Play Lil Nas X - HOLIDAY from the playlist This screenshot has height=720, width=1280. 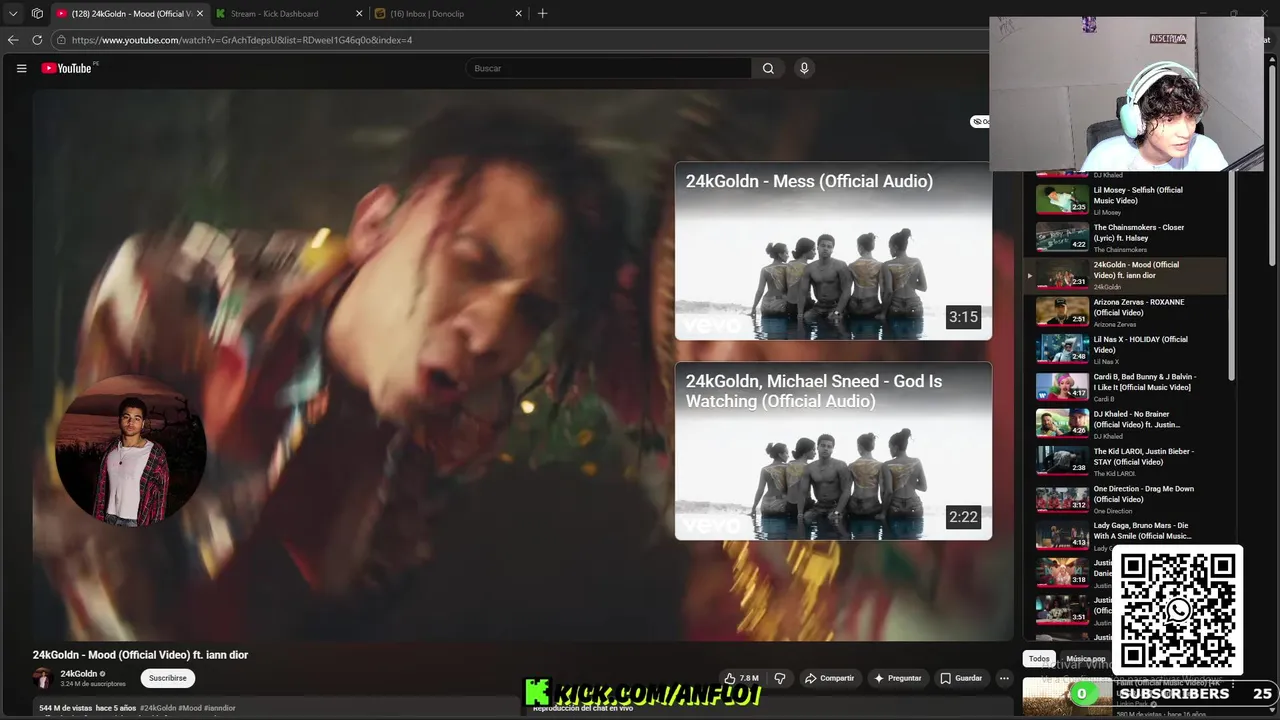pyautogui.click(x=1125, y=349)
